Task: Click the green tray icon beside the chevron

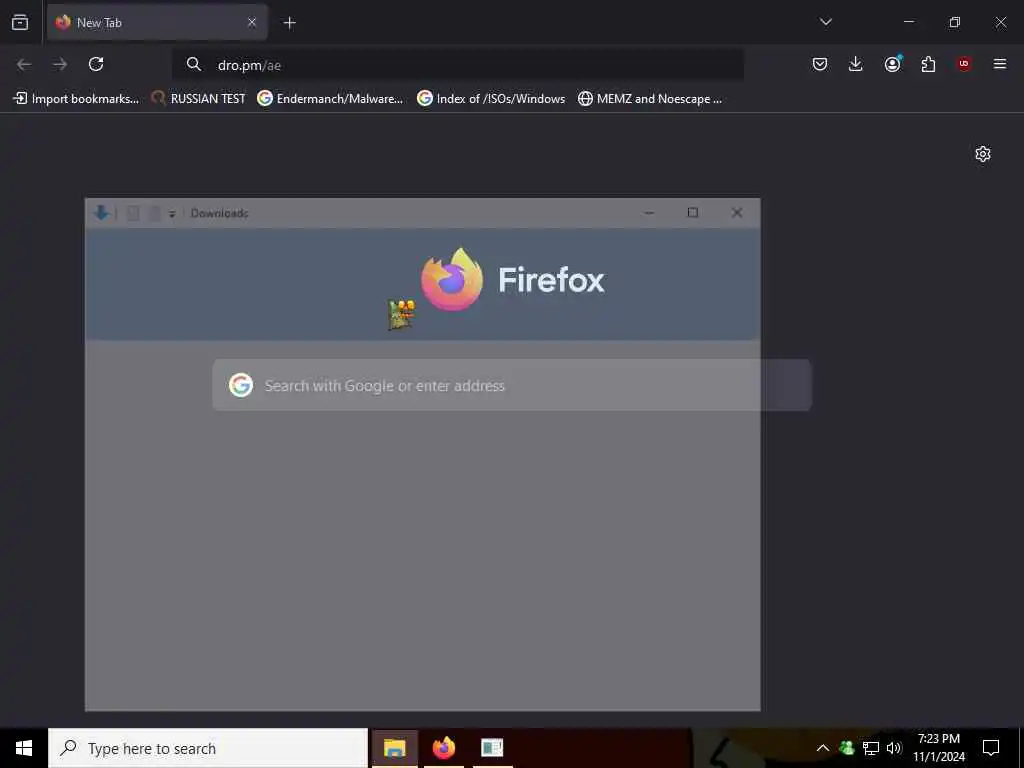Action: (x=847, y=748)
